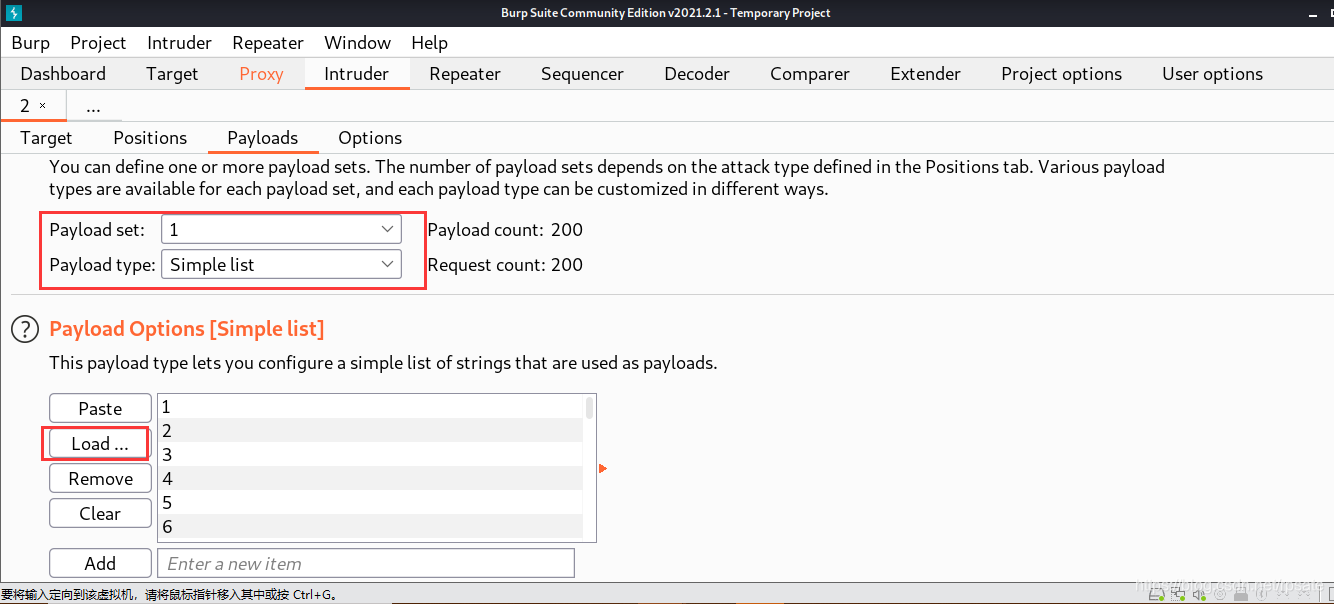Open the Project menu
The width and height of the screenshot is (1334, 604).
98,43
